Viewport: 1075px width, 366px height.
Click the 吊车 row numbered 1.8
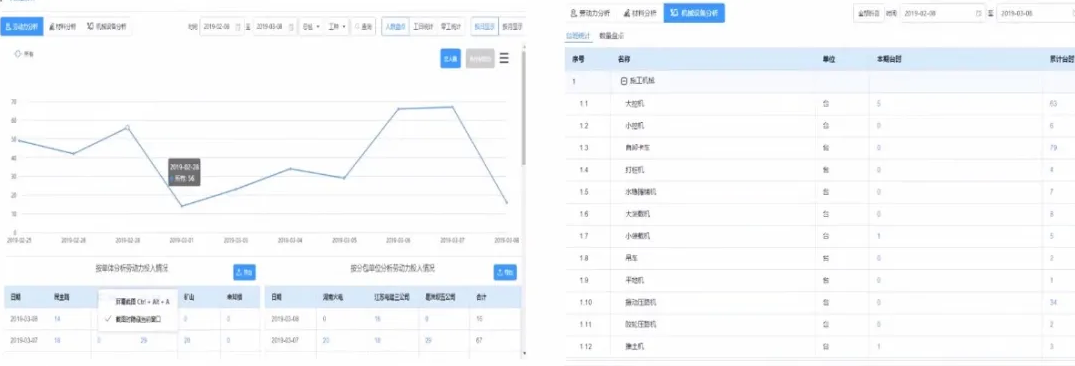pos(821,258)
